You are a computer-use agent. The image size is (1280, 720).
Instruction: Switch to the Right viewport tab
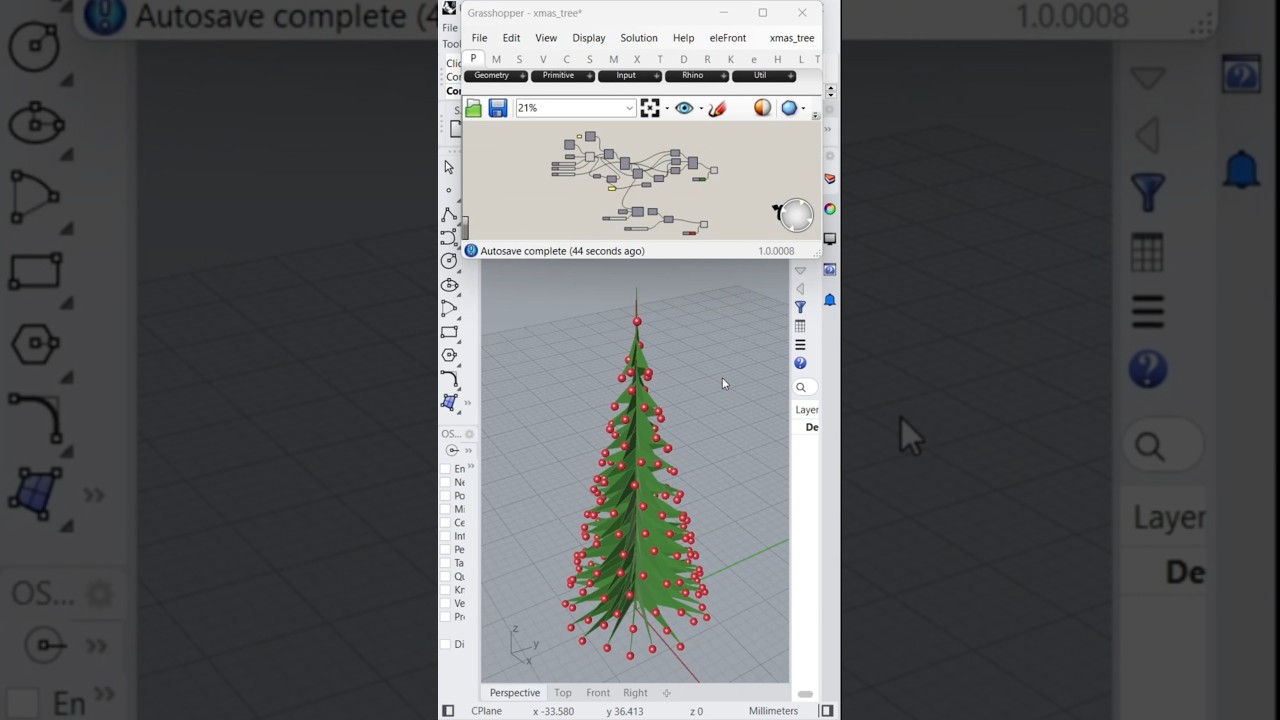tap(635, 692)
